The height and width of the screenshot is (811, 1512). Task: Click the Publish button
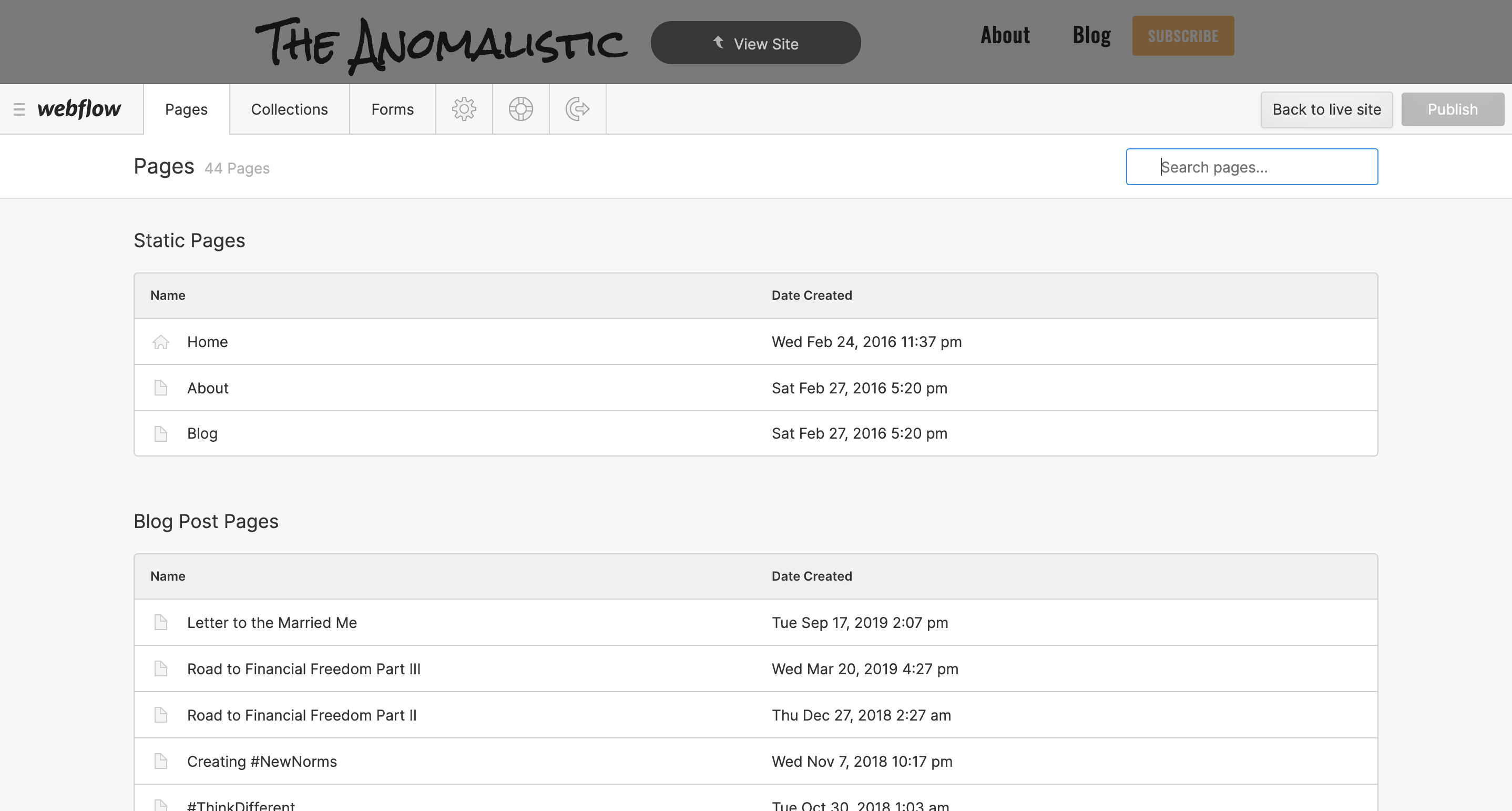pos(1453,109)
